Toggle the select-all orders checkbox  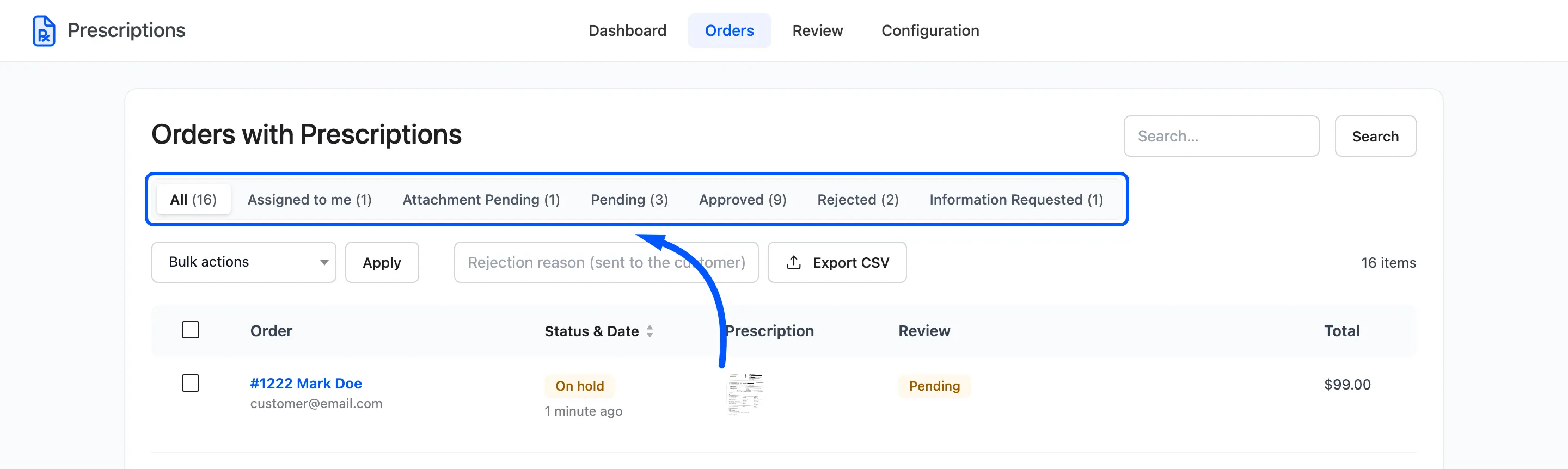tap(191, 330)
